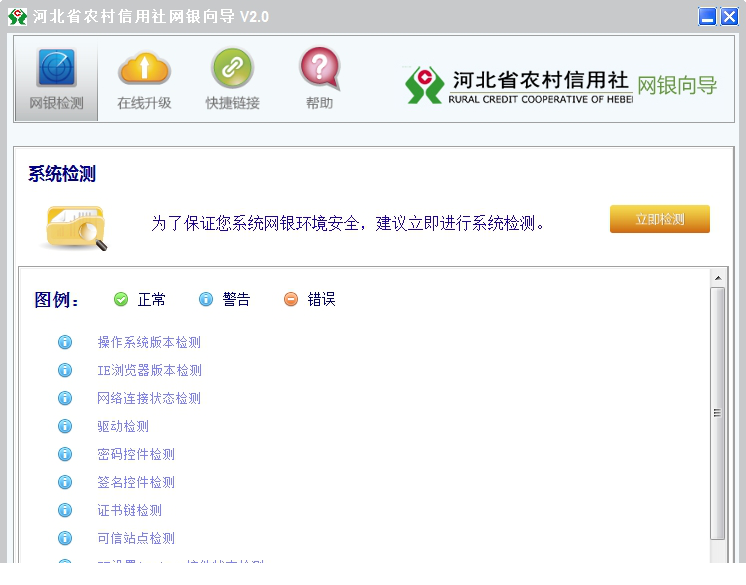Select IE浏览器版本检测 item text
The width and height of the screenshot is (746, 585).
point(149,370)
